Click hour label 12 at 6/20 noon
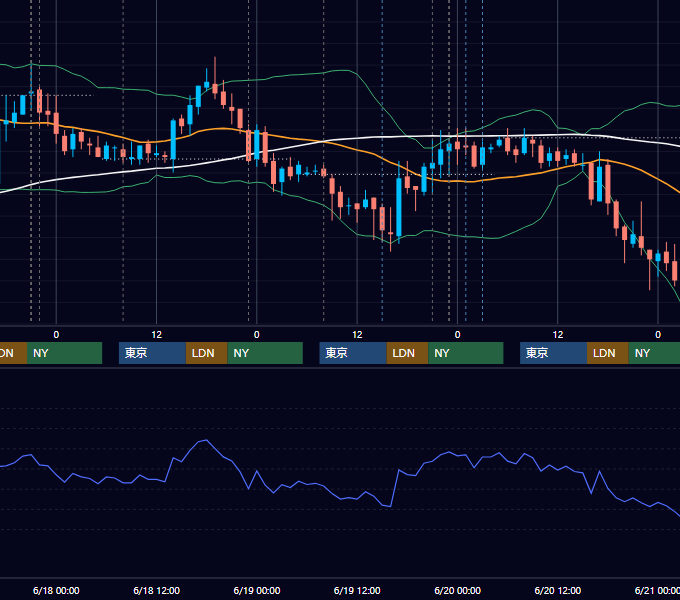Viewport: 680px width, 600px height. [558, 335]
